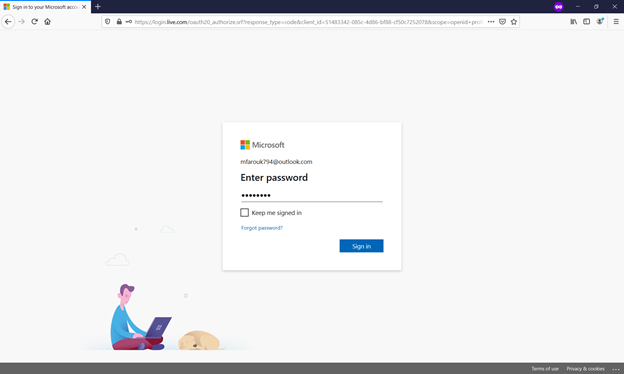Open Privacy & cookies link

click(585, 369)
